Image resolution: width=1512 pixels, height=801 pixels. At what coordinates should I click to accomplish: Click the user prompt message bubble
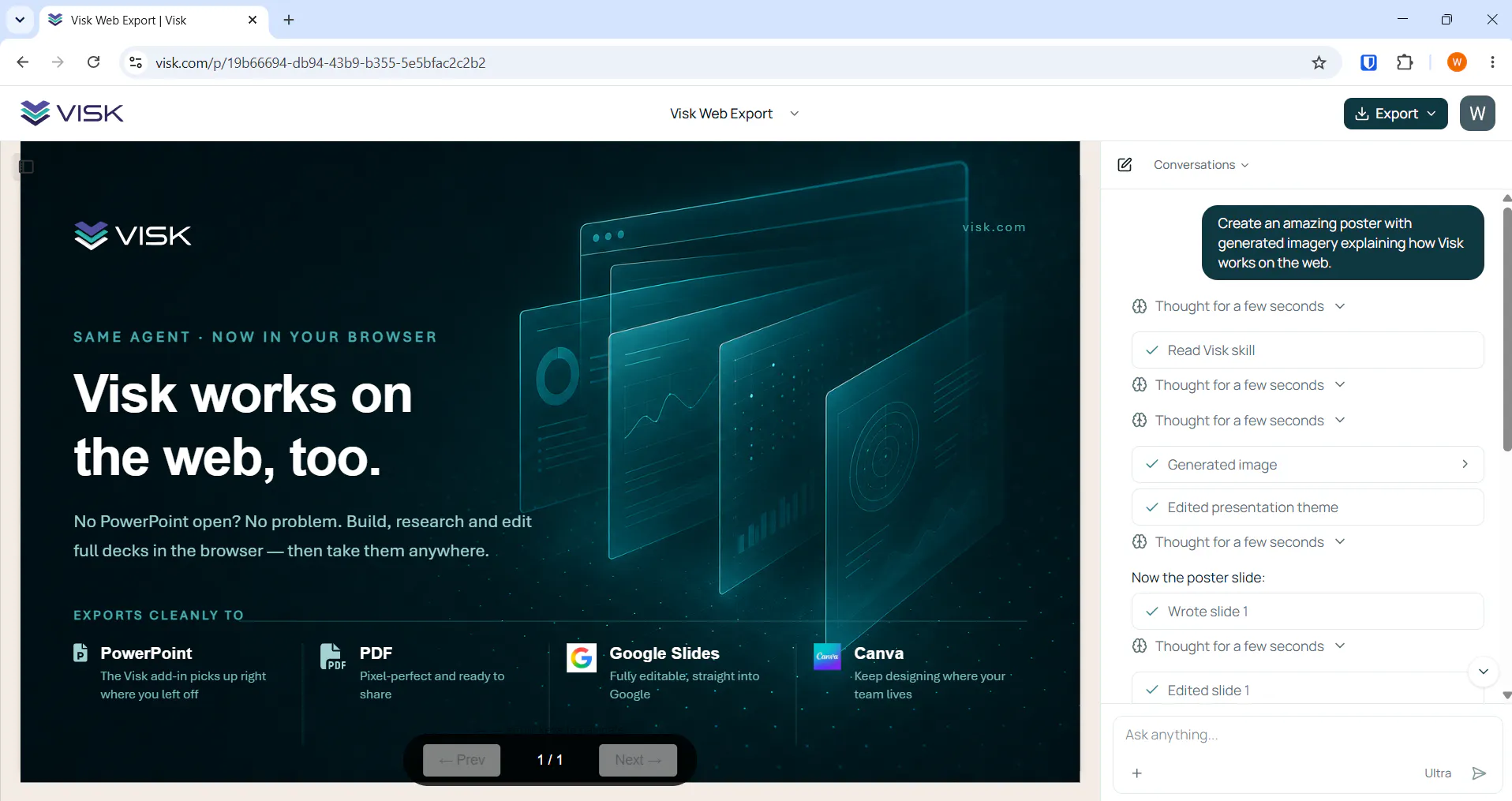point(1342,243)
